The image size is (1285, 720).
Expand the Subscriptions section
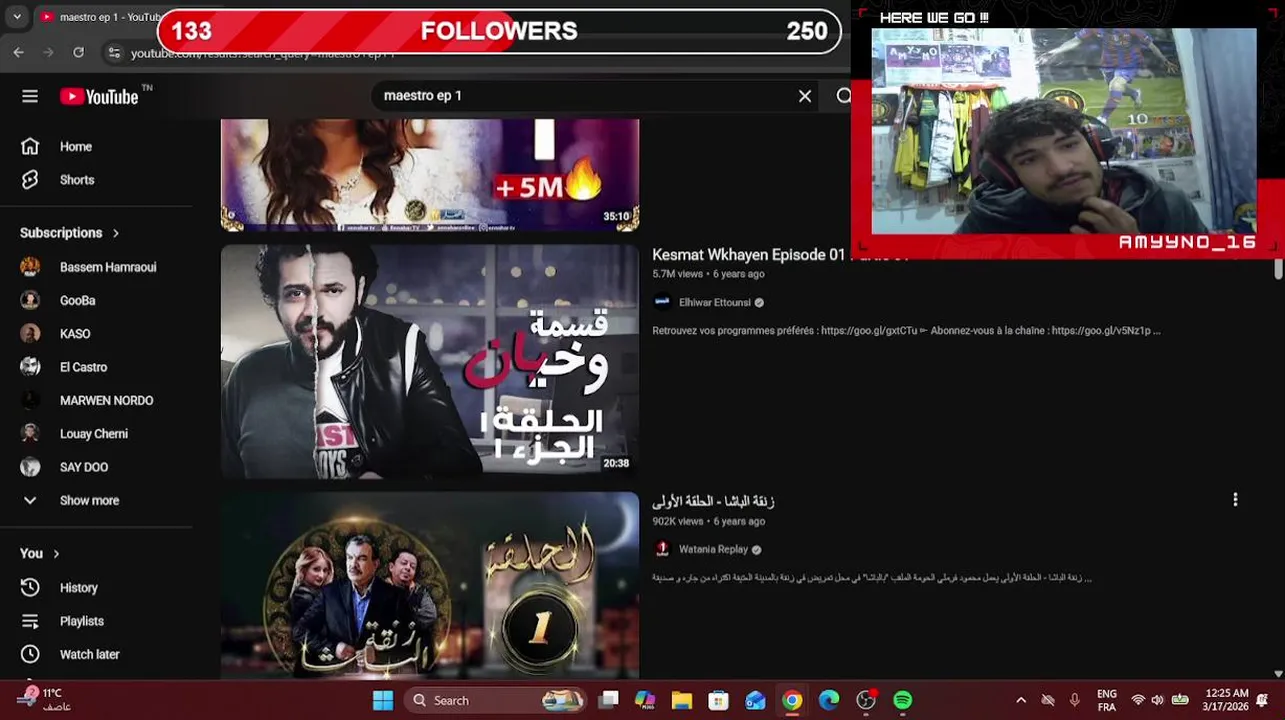click(70, 233)
